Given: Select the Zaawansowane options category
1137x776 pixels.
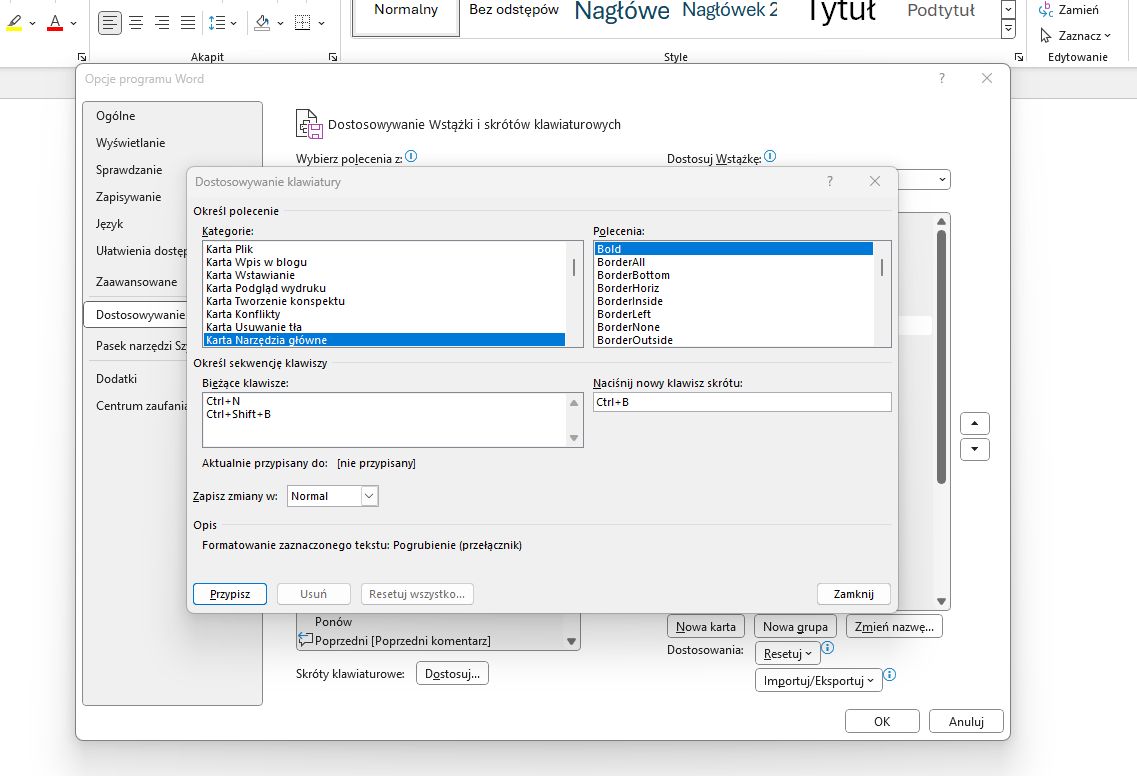Looking at the screenshot, I should click(x=136, y=282).
